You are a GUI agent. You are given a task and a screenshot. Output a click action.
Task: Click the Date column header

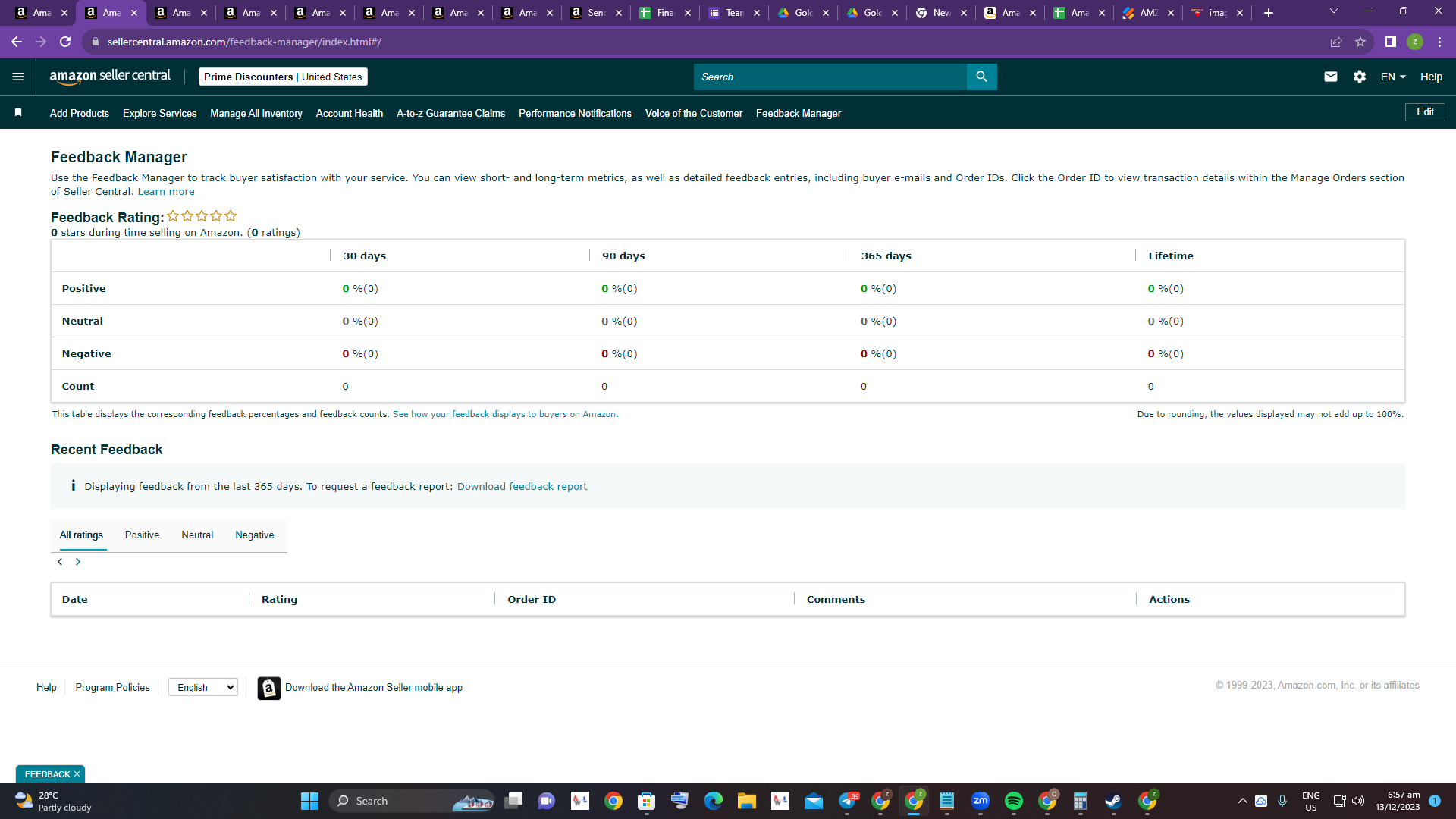tap(75, 600)
